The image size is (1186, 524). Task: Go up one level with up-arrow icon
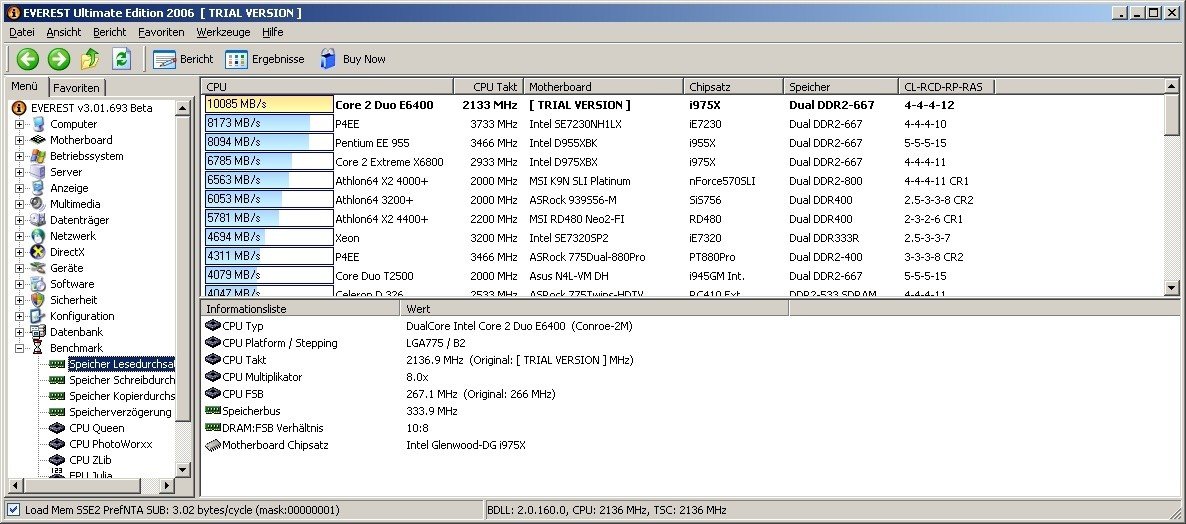click(x=90, y=59)
